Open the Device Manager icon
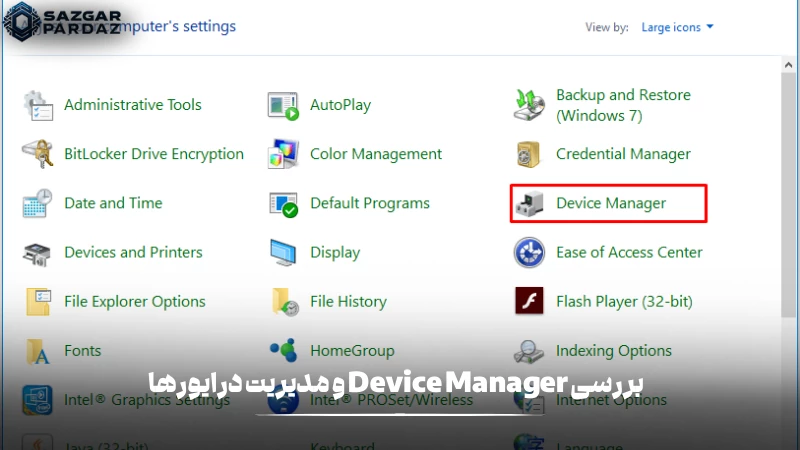Image resolution: width=800 pixels, height=450 pixels. [529, 204]
